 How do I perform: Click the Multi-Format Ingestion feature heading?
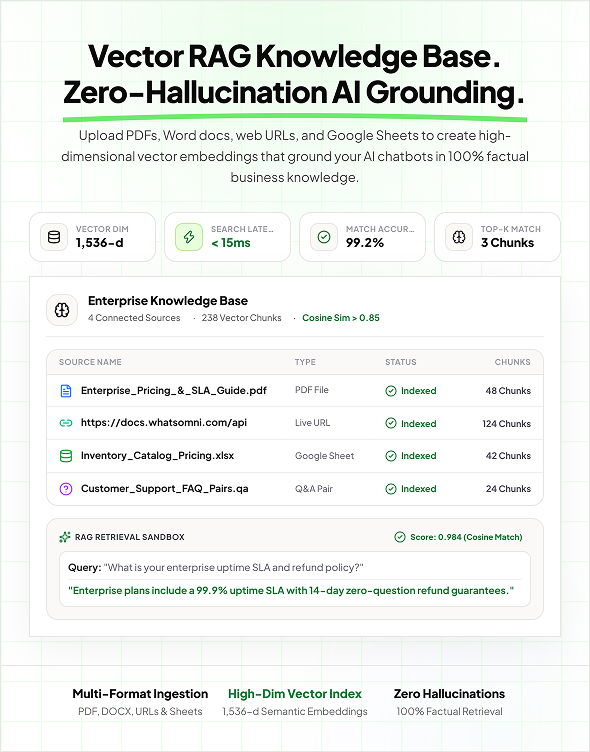click(x=140, y=694)
